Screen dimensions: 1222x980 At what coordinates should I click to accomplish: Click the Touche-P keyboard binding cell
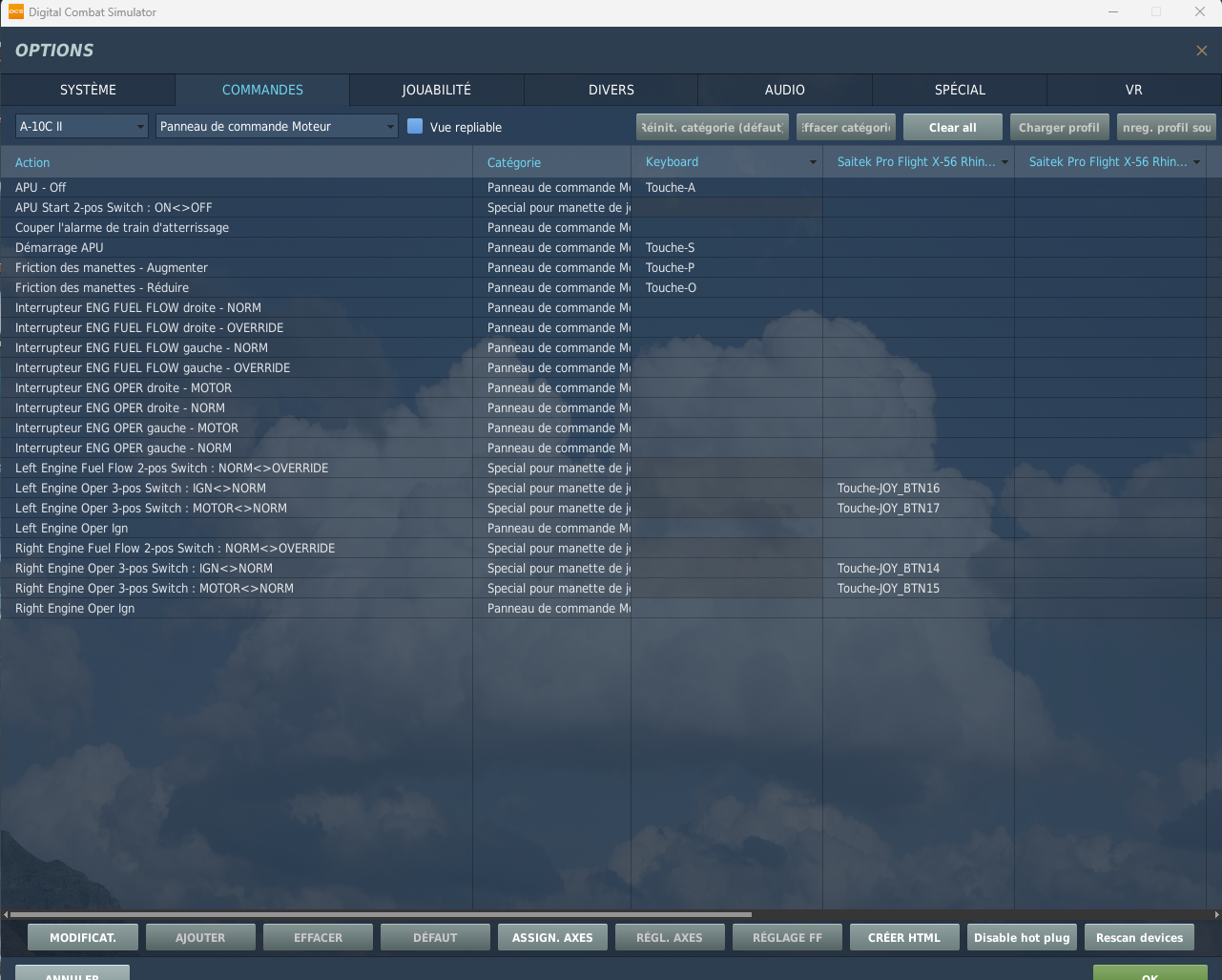[x=727, y=267]
